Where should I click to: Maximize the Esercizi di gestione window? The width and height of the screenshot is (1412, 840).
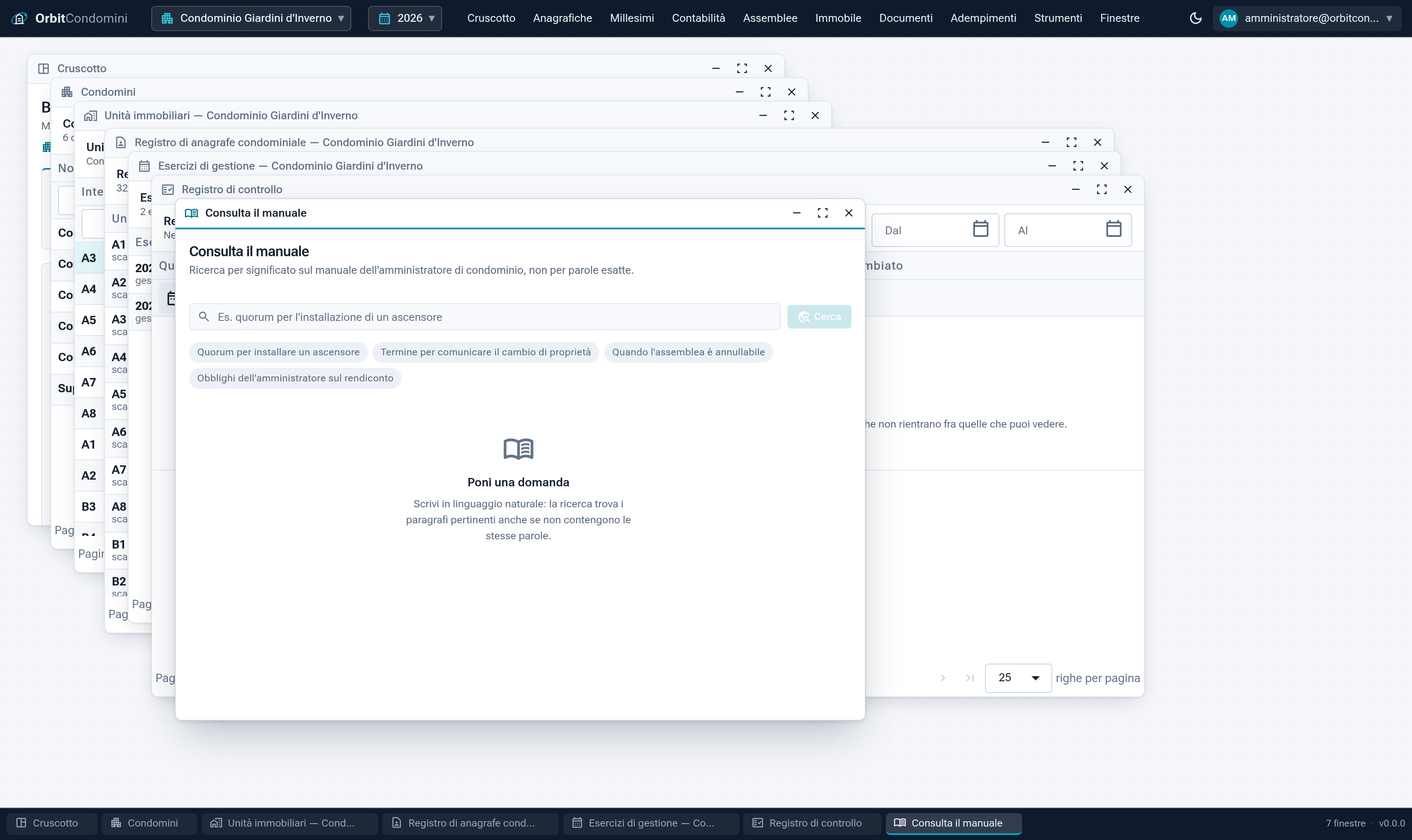click(1078, 166)
